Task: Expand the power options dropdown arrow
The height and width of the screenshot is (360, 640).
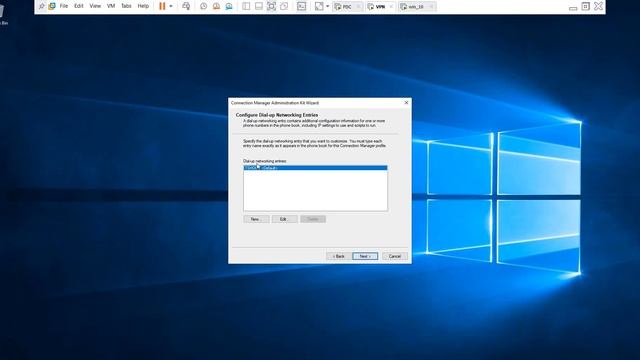Action: pyautogui.click(x=171, y=6)
